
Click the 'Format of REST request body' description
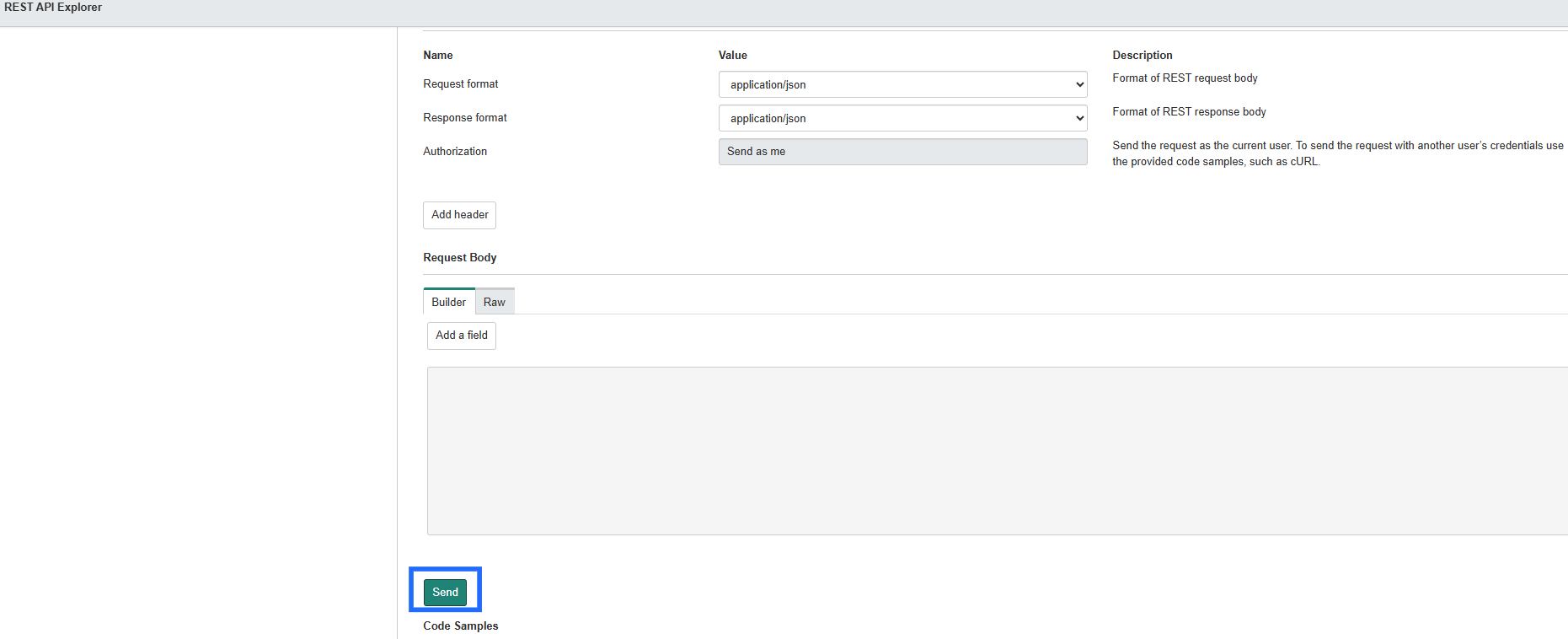point(1184,78)
